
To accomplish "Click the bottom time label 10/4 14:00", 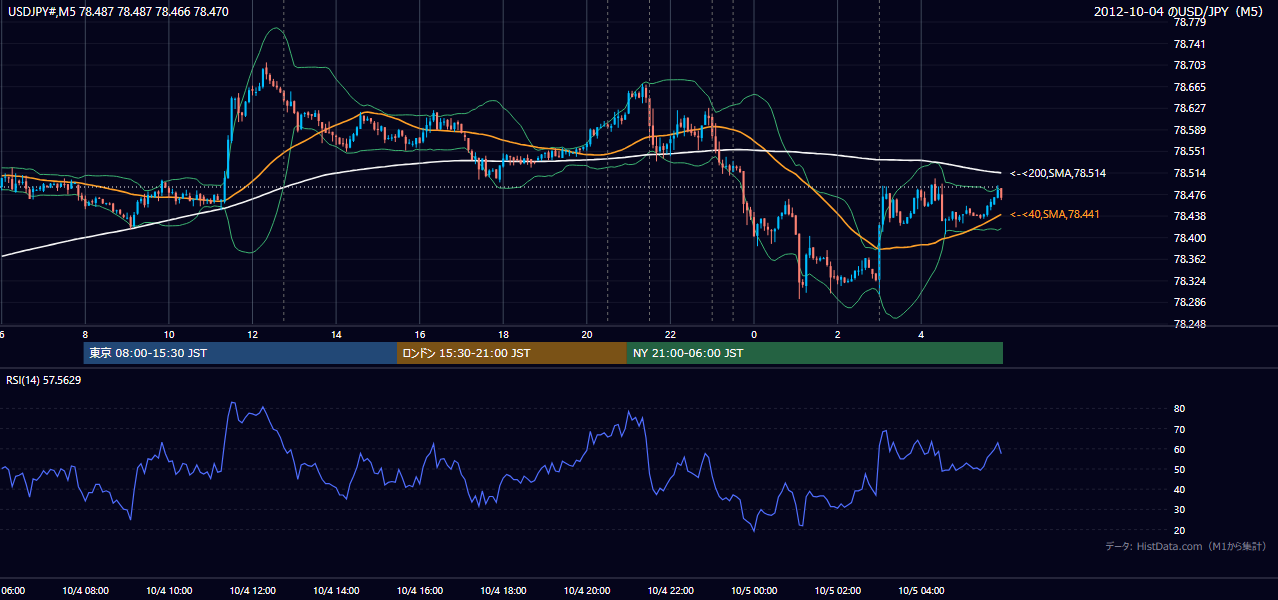I will coord(336,591).
